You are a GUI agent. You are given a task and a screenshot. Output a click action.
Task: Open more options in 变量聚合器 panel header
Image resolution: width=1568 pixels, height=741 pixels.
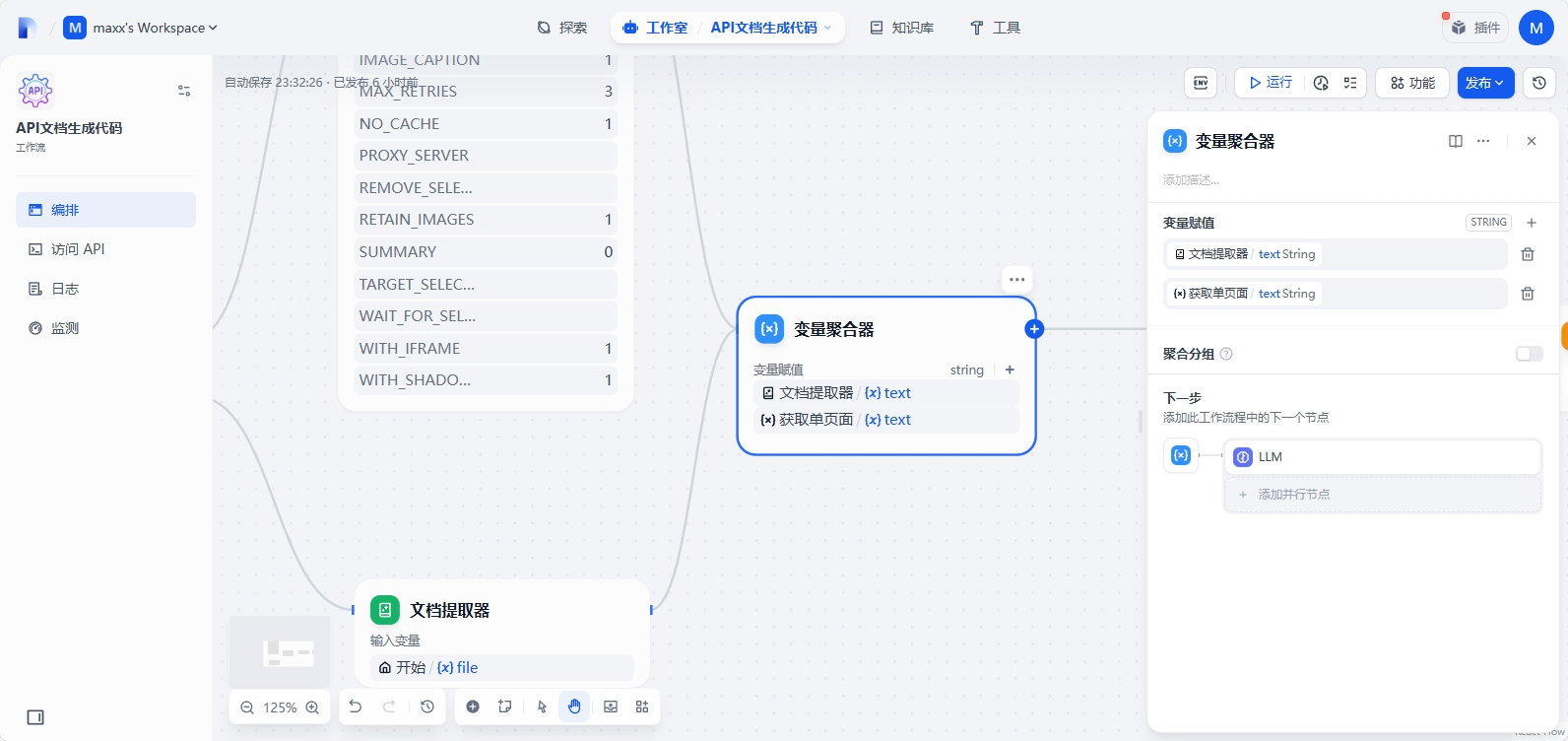click(x=1483, y=141)
